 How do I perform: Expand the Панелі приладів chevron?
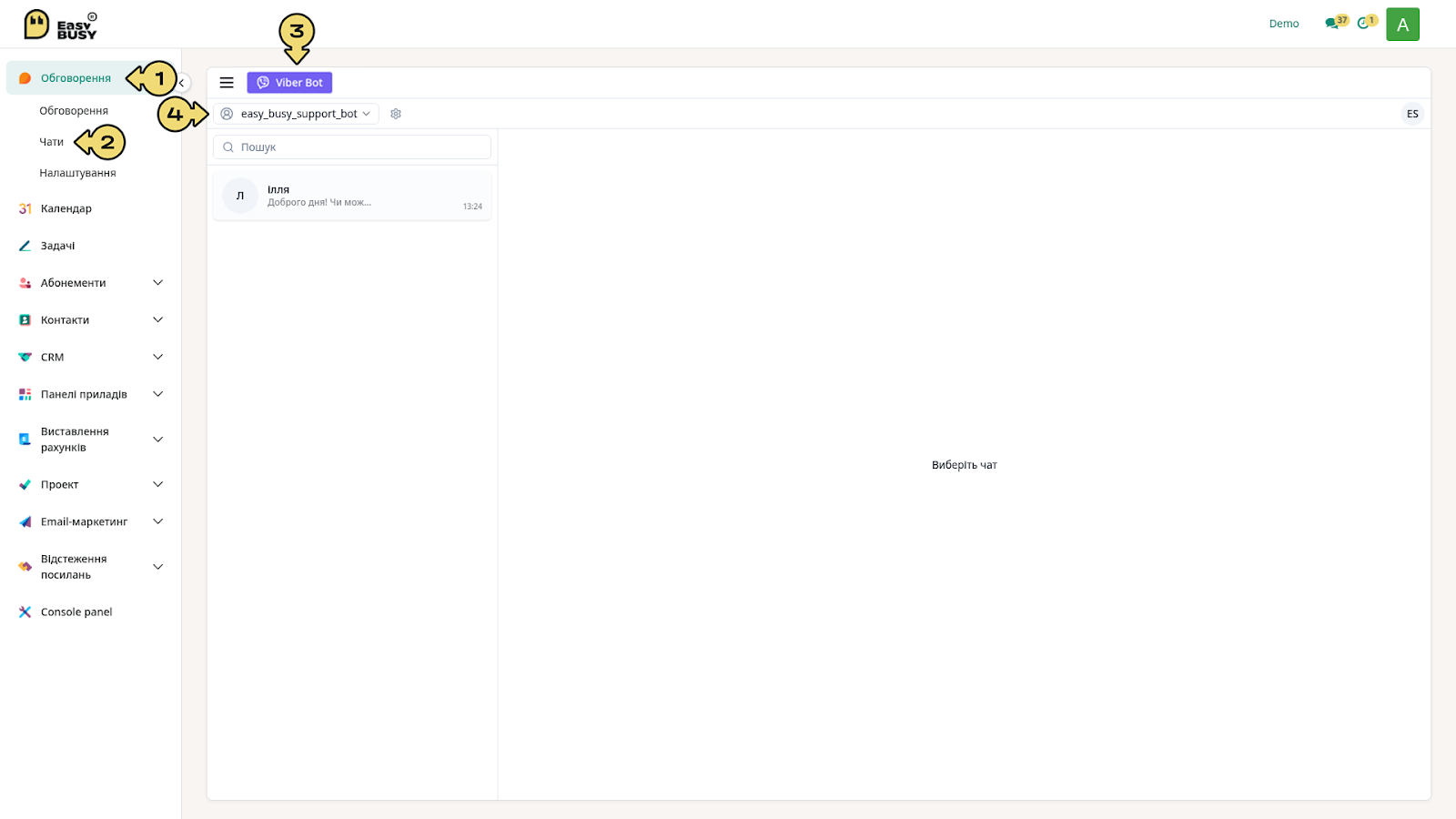158,395
